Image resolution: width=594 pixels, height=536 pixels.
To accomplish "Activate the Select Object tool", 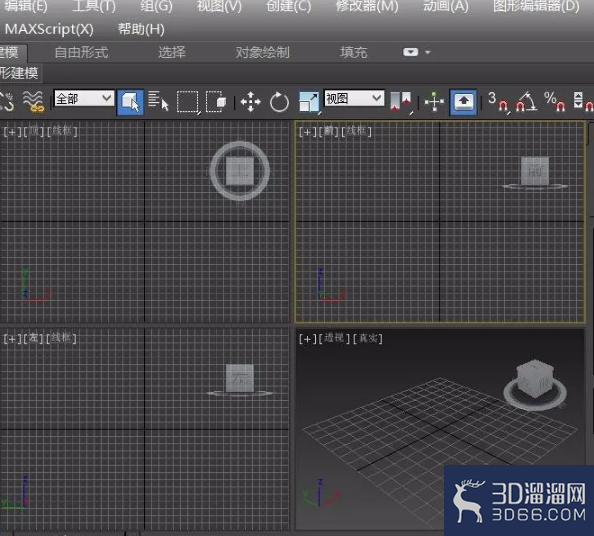I will coord(130,102).
